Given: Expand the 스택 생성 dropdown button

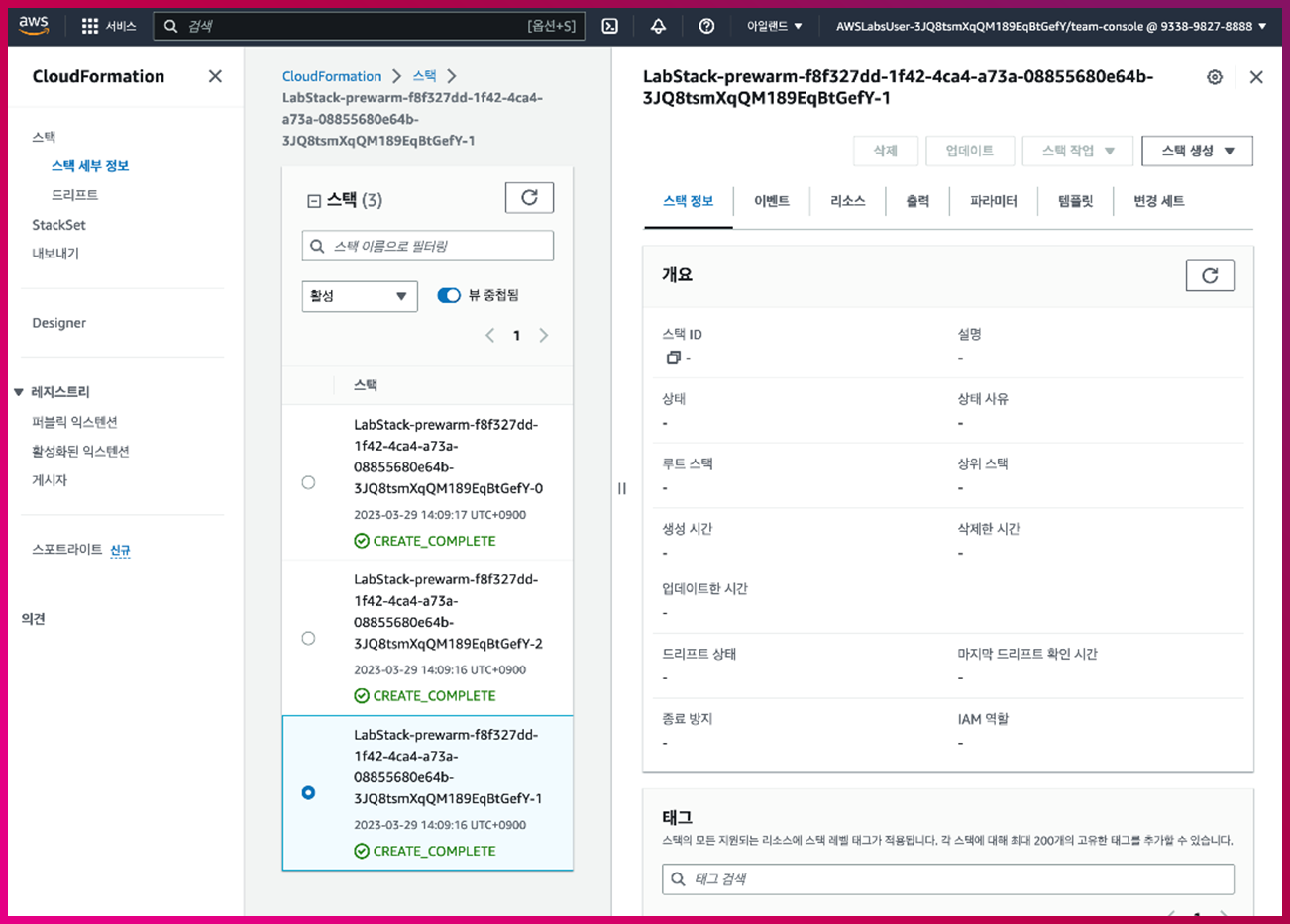Looking at the screenshot, I should (1197, 151).
